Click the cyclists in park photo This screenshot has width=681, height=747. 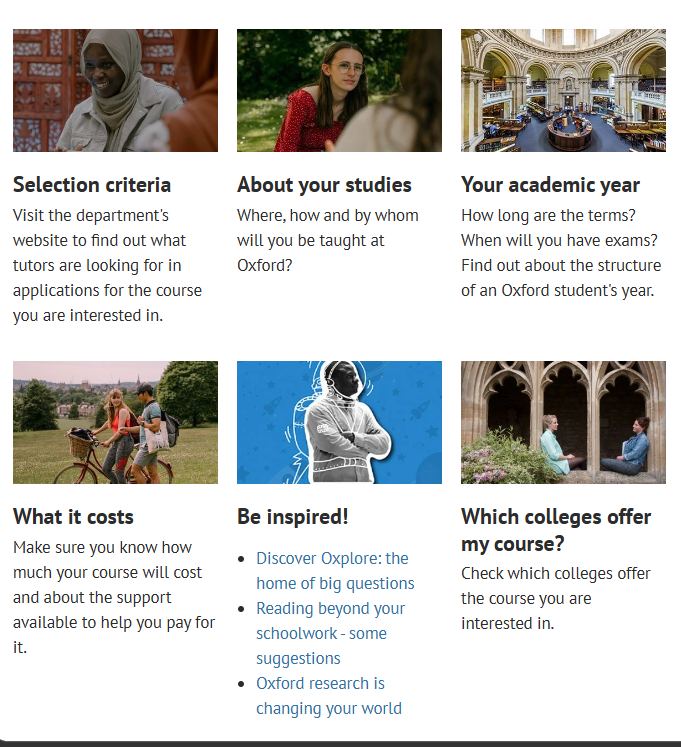pos(115,422)
